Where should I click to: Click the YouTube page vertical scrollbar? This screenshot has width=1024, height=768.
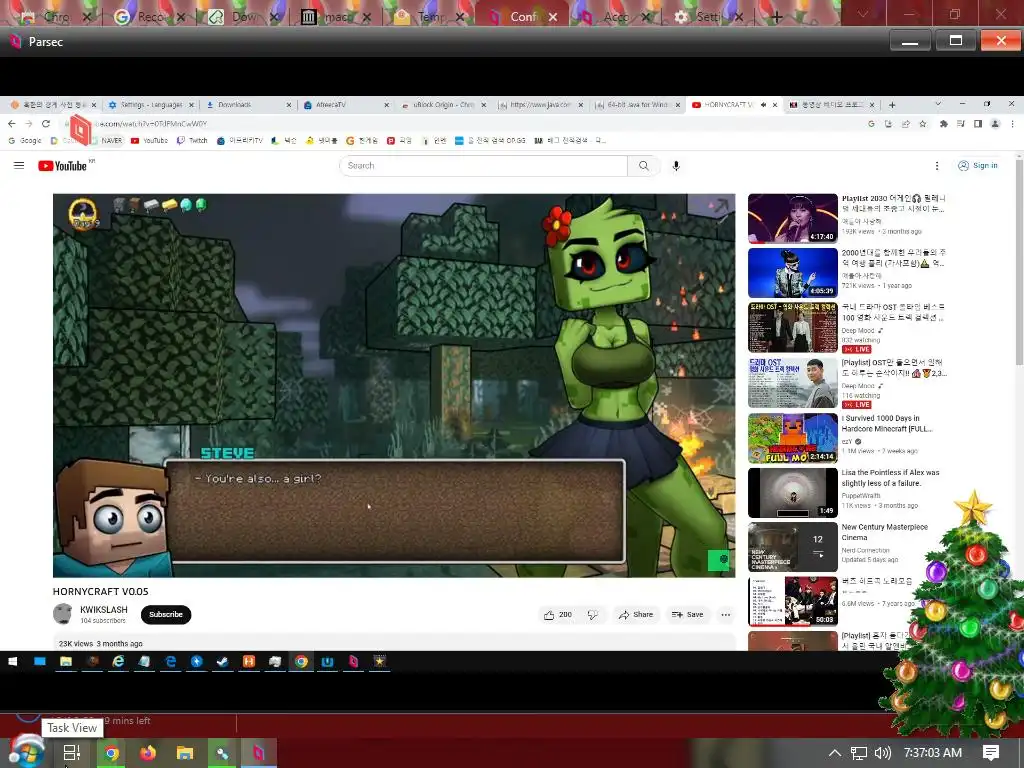(1019, 261)
